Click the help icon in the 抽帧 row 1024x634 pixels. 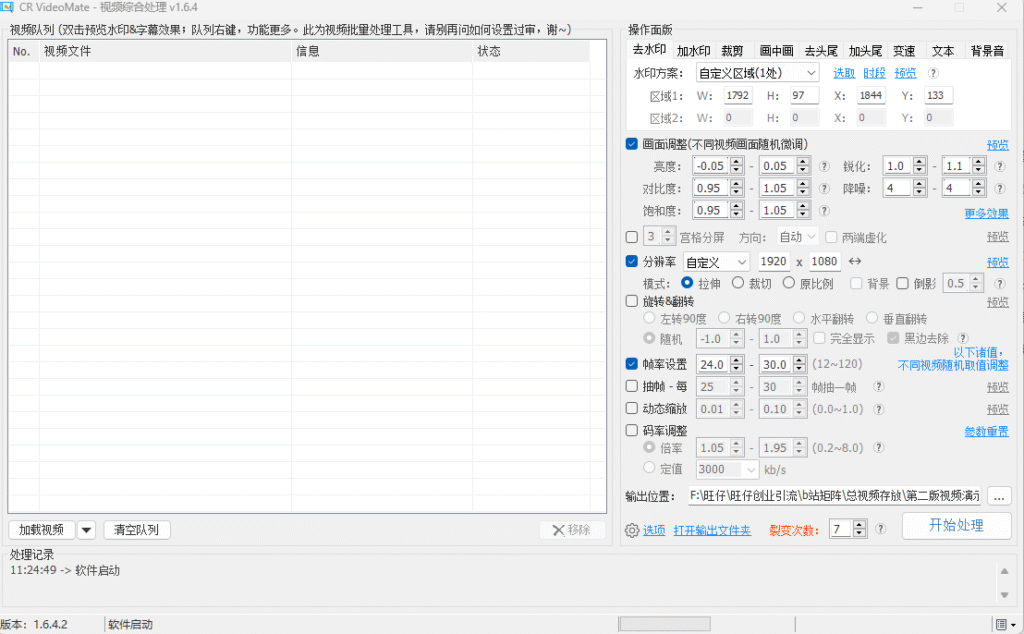878,386
